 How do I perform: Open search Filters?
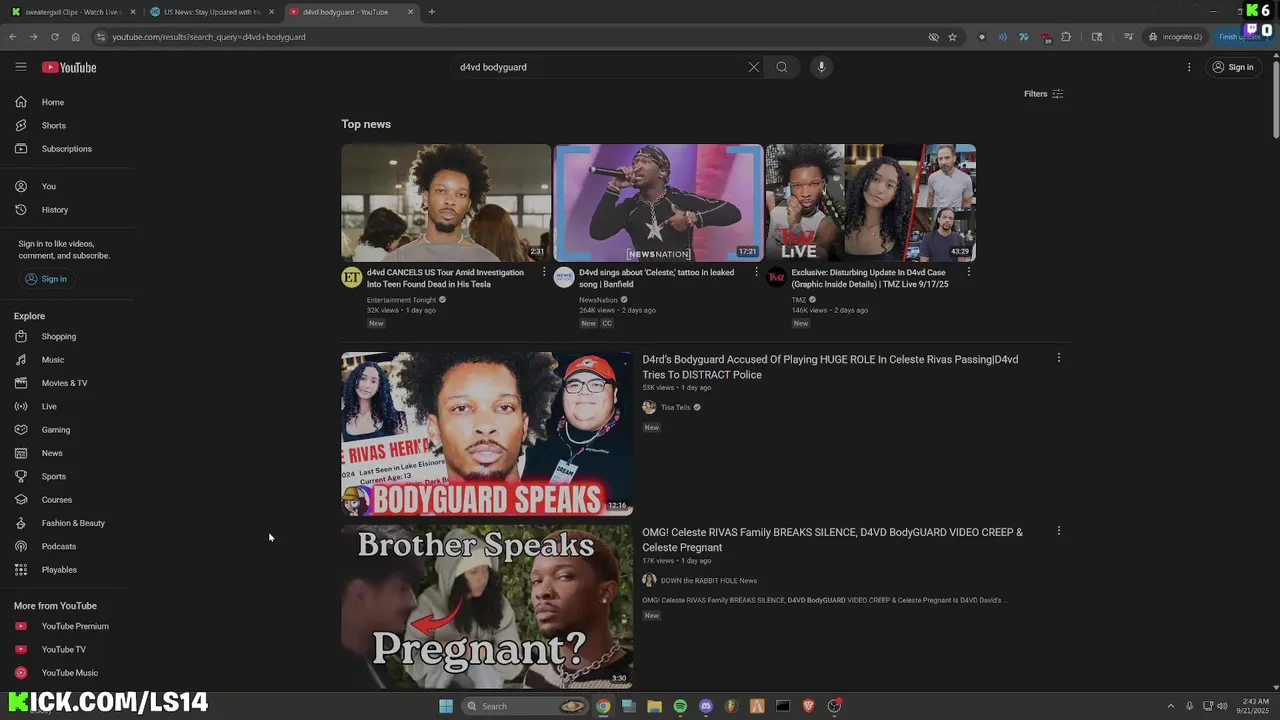click(1043, 94)
